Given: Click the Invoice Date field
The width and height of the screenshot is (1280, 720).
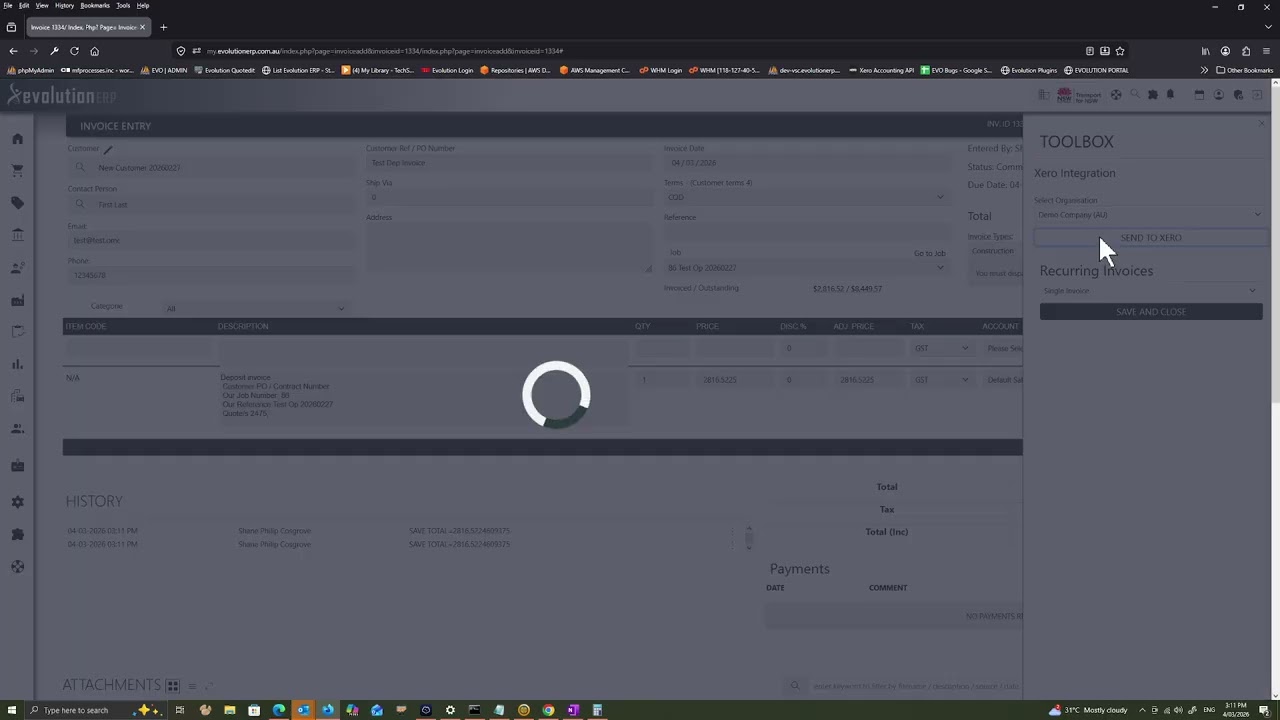Looking at the screenshot, I should pos(806,163).
